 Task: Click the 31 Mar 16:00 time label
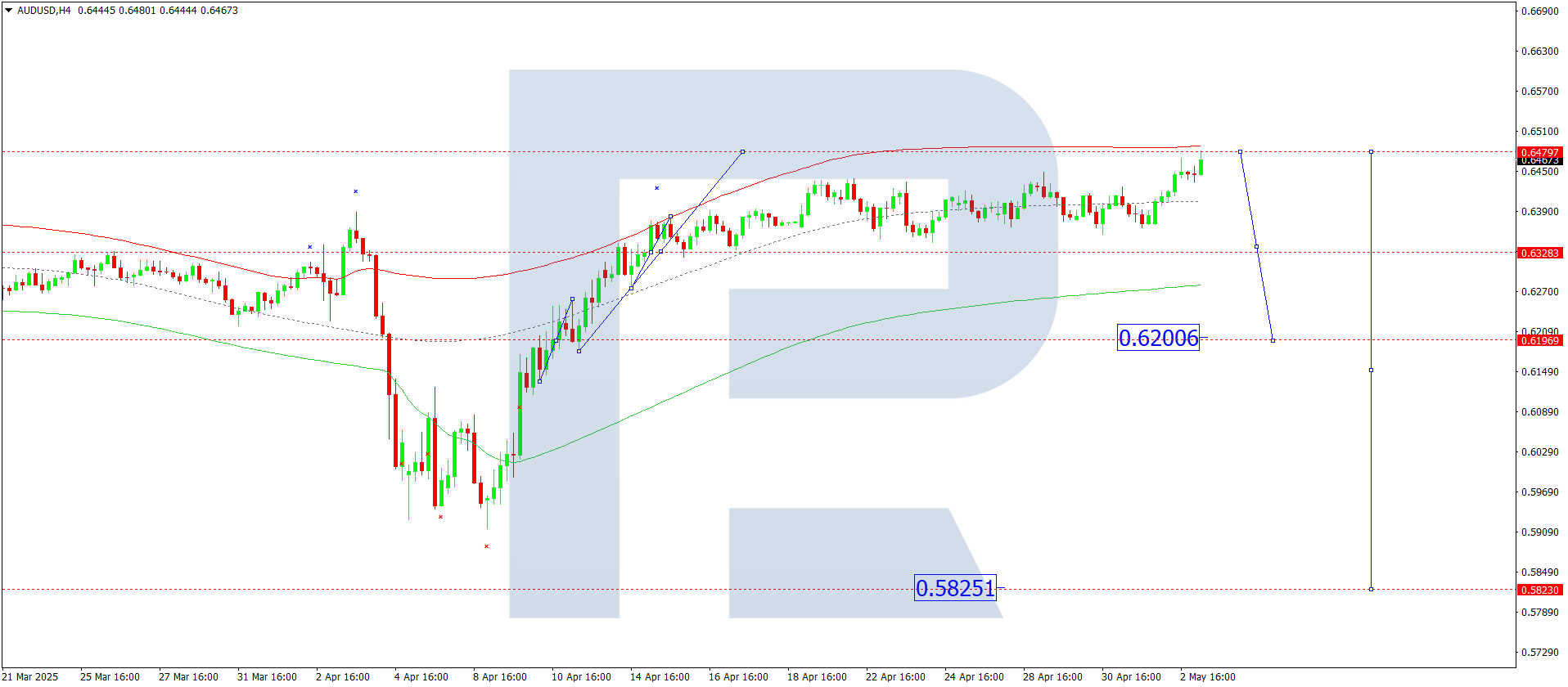(x=267, y=677)
